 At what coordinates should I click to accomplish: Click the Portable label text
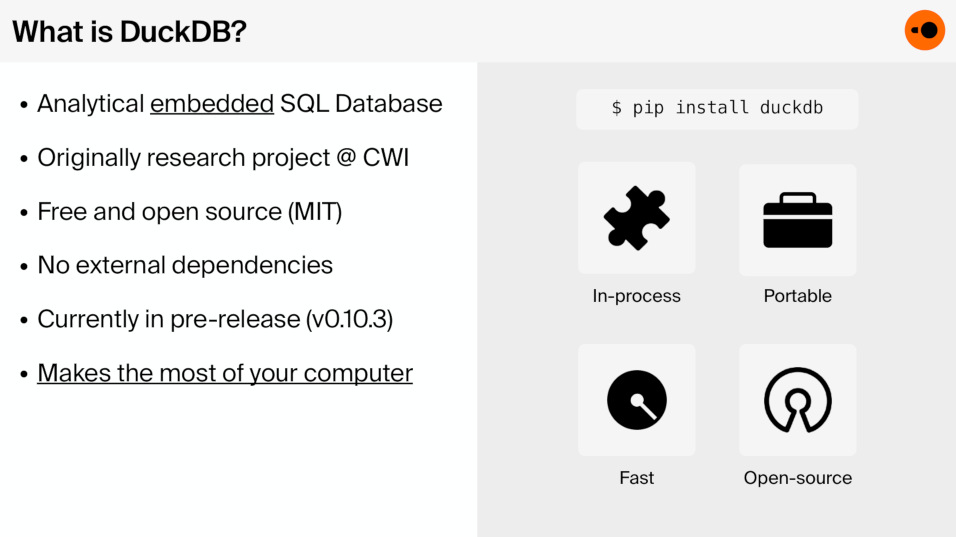pos(797,296)
